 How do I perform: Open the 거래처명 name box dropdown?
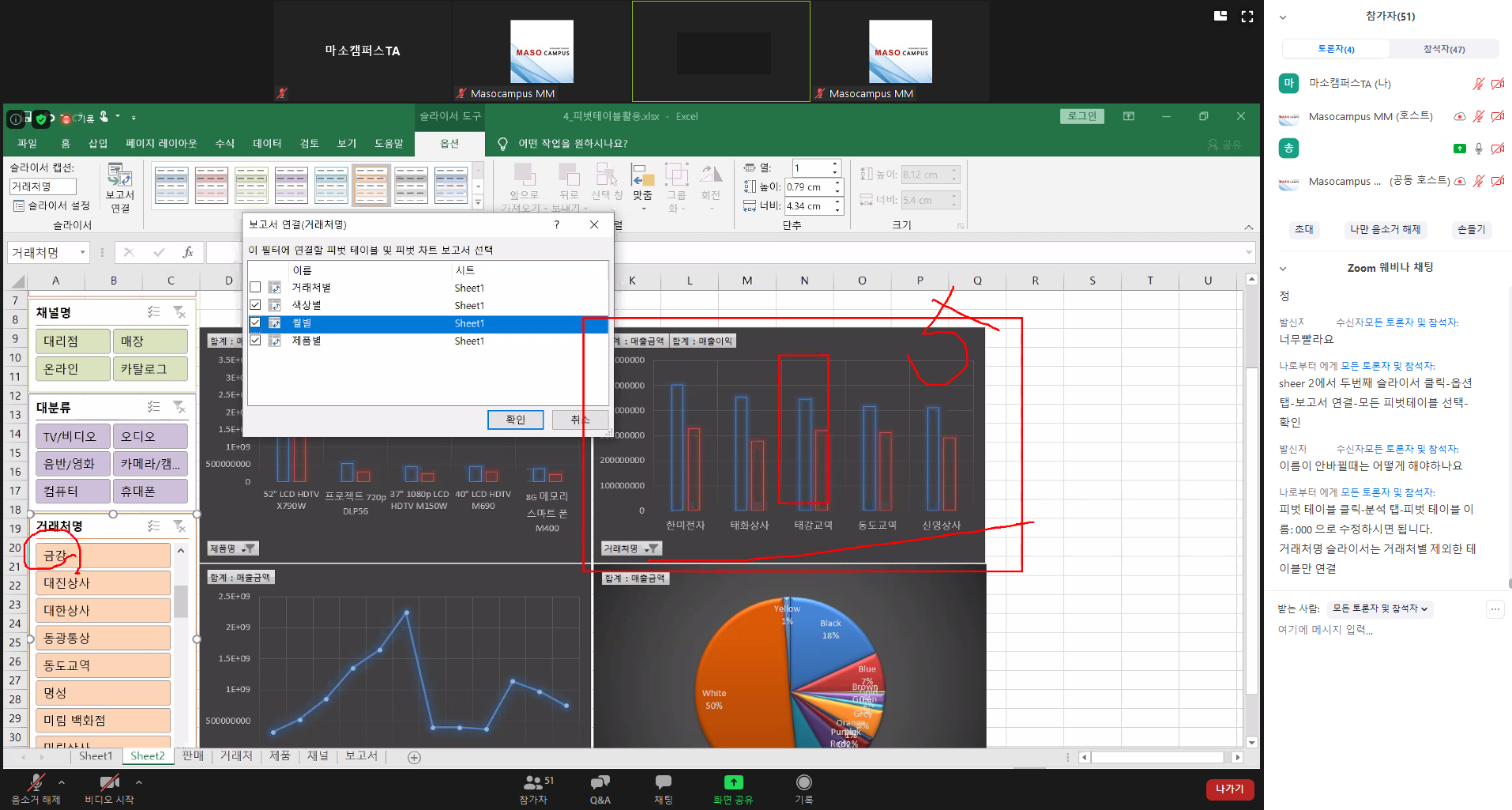click(82, 253)
